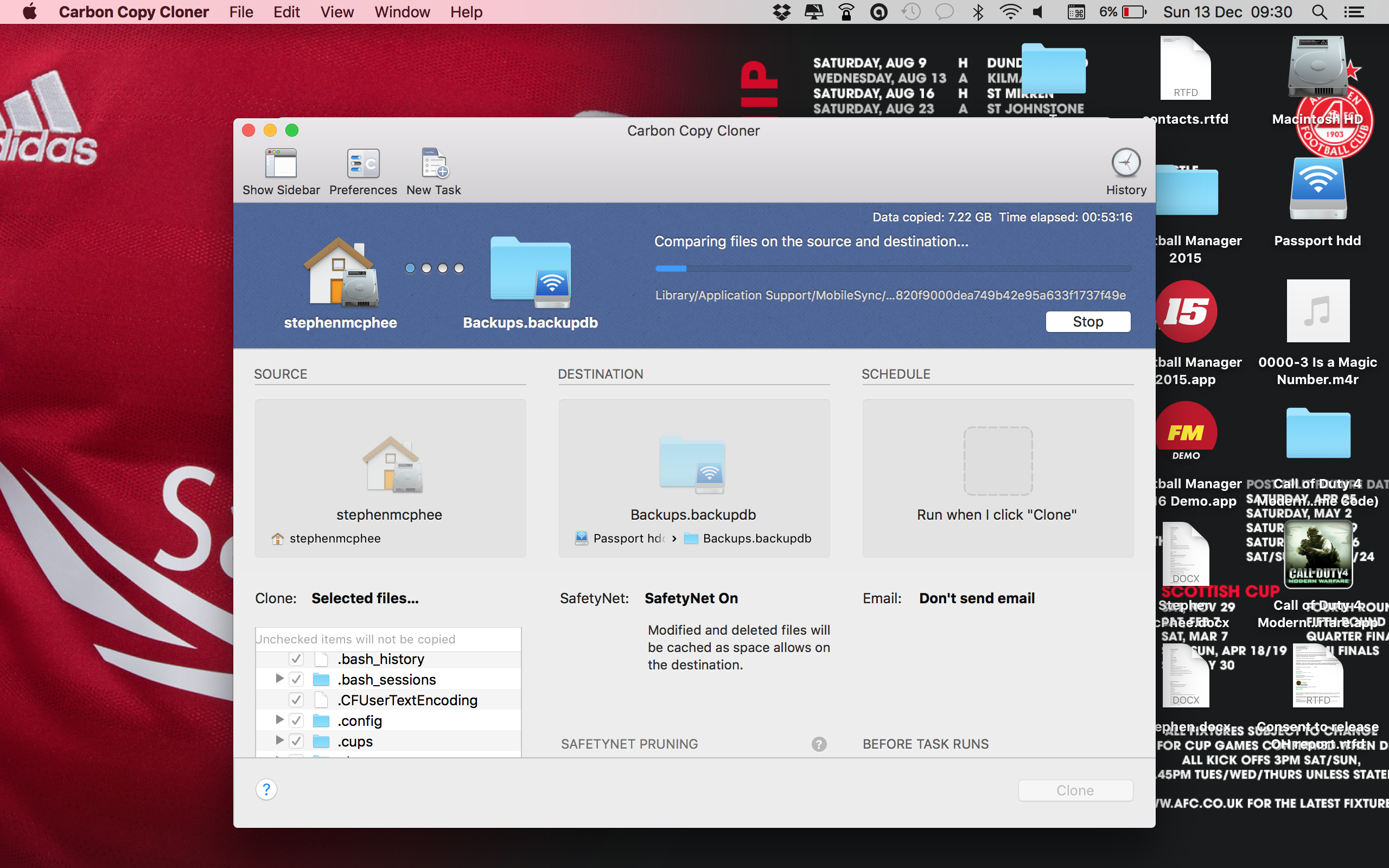The image size is (1389, 868).
Task: Click the Bluetooth menu bar icon
Action: coord(978,12)
